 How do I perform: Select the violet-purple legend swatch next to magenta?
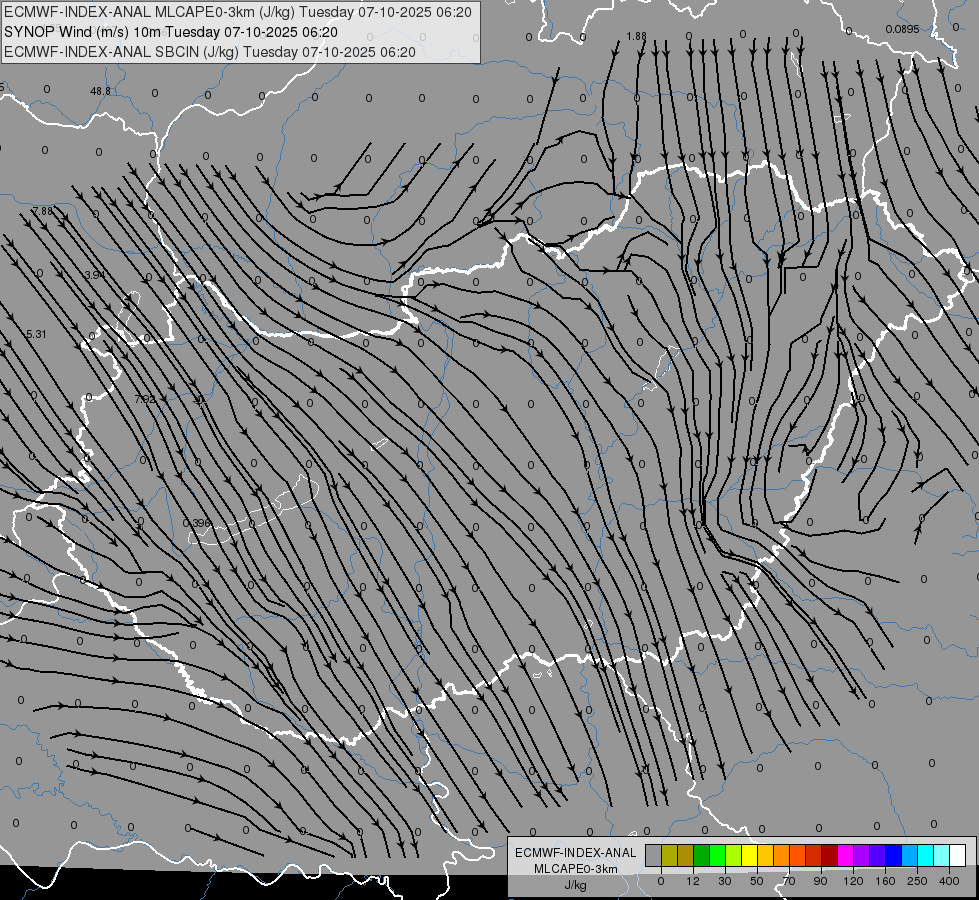[x=862, y=855]
